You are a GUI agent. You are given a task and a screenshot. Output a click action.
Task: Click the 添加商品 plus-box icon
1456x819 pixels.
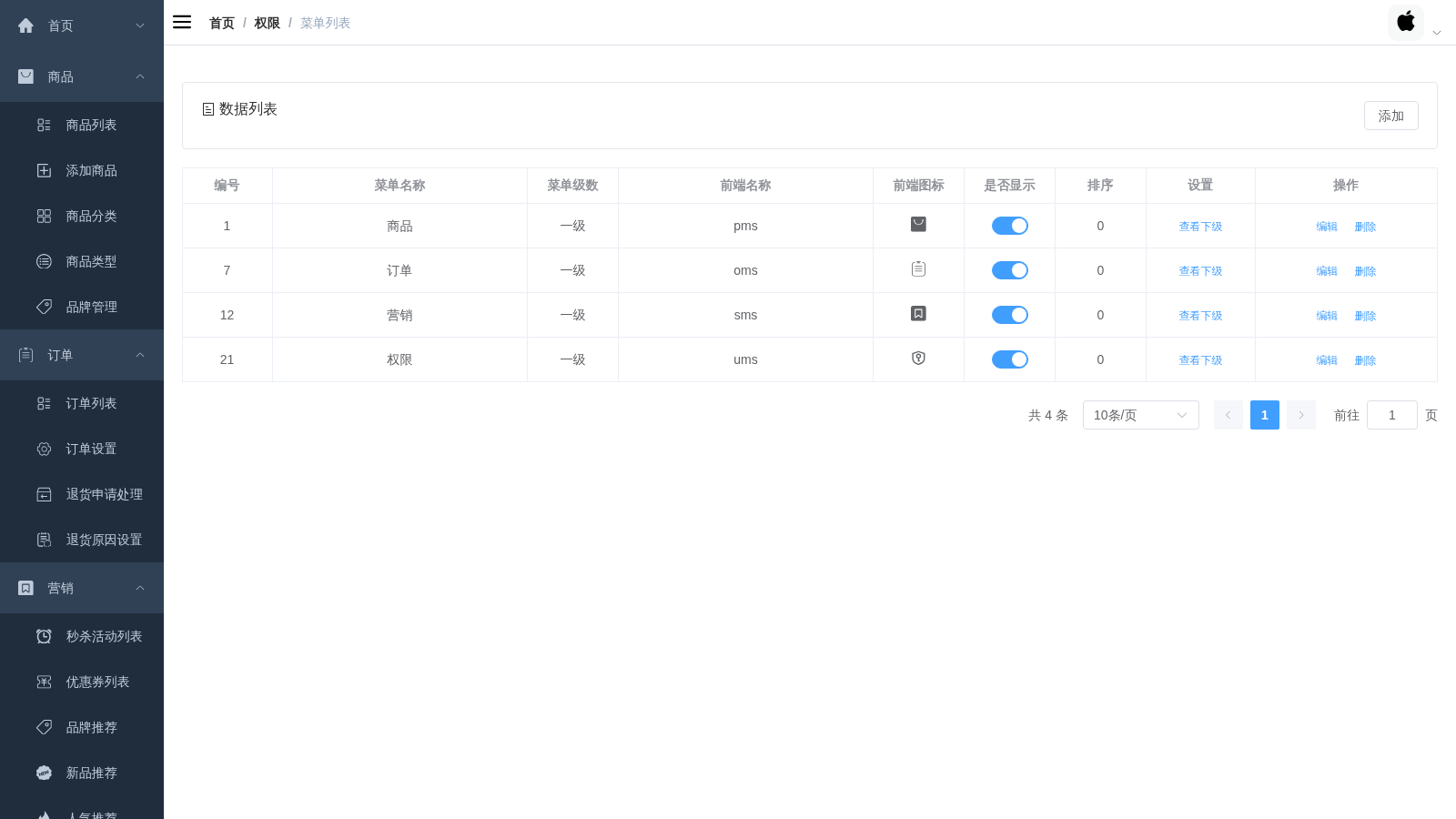(44, 170)
